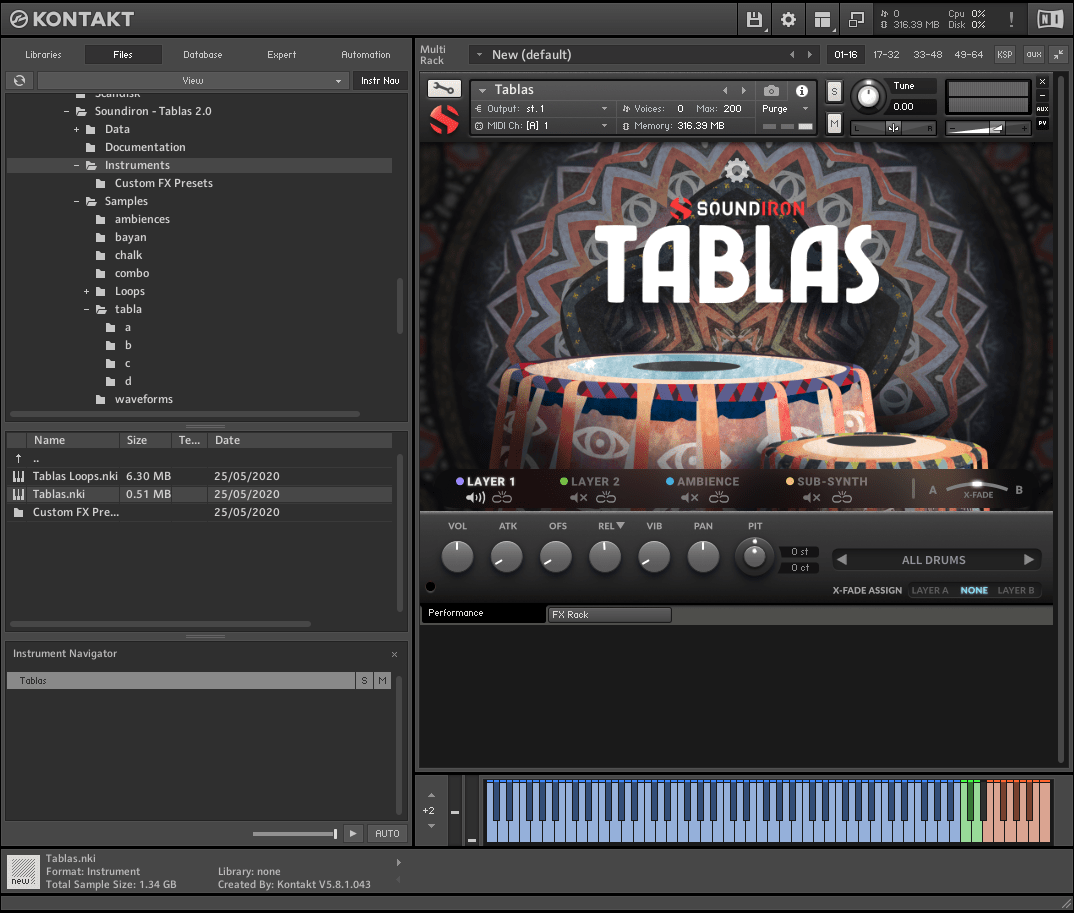Collapse the tabla folder
1074x913 pixels.
click(86, 310)
